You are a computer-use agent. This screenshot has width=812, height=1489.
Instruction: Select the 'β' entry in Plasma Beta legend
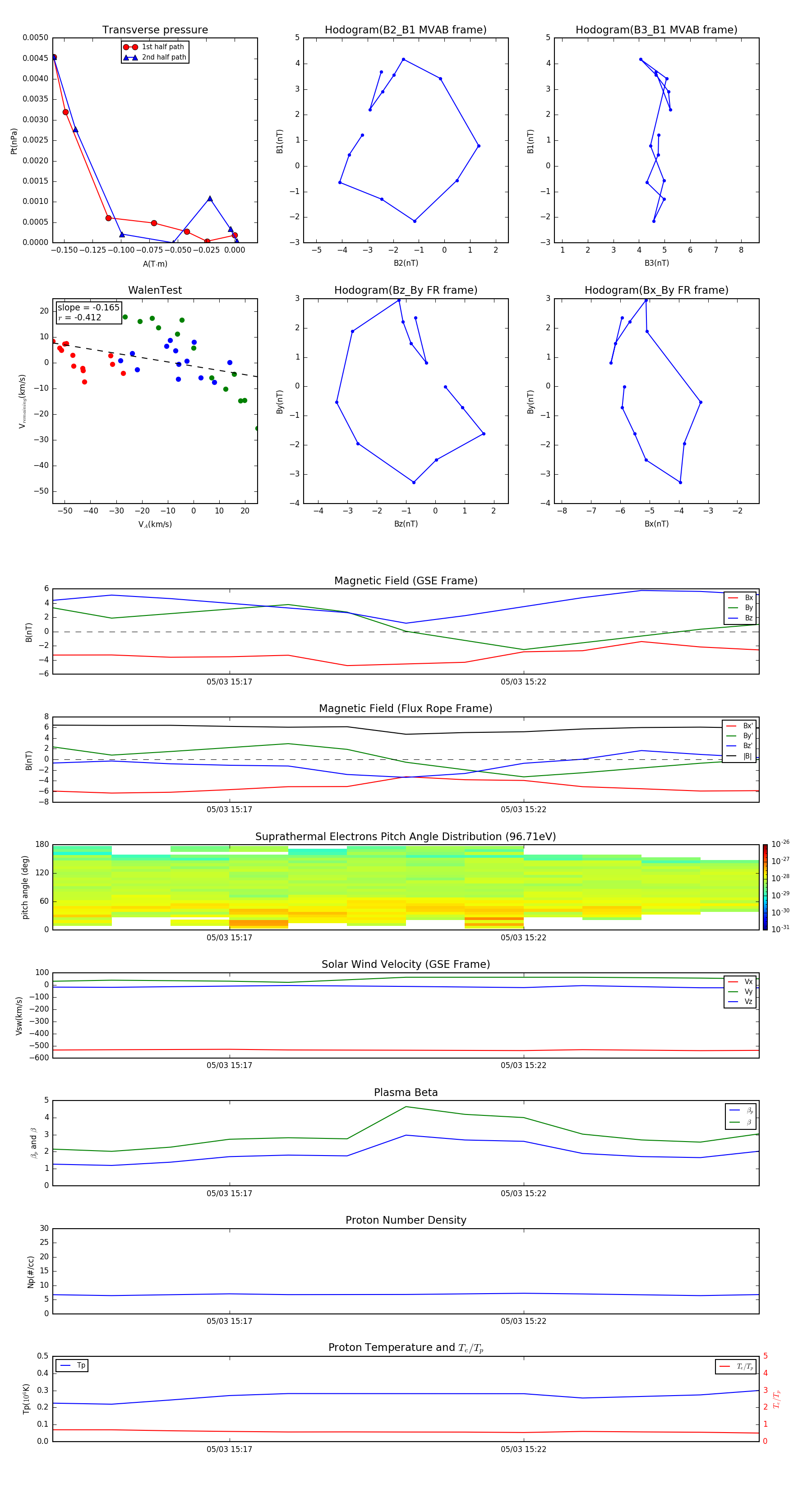742,1122
